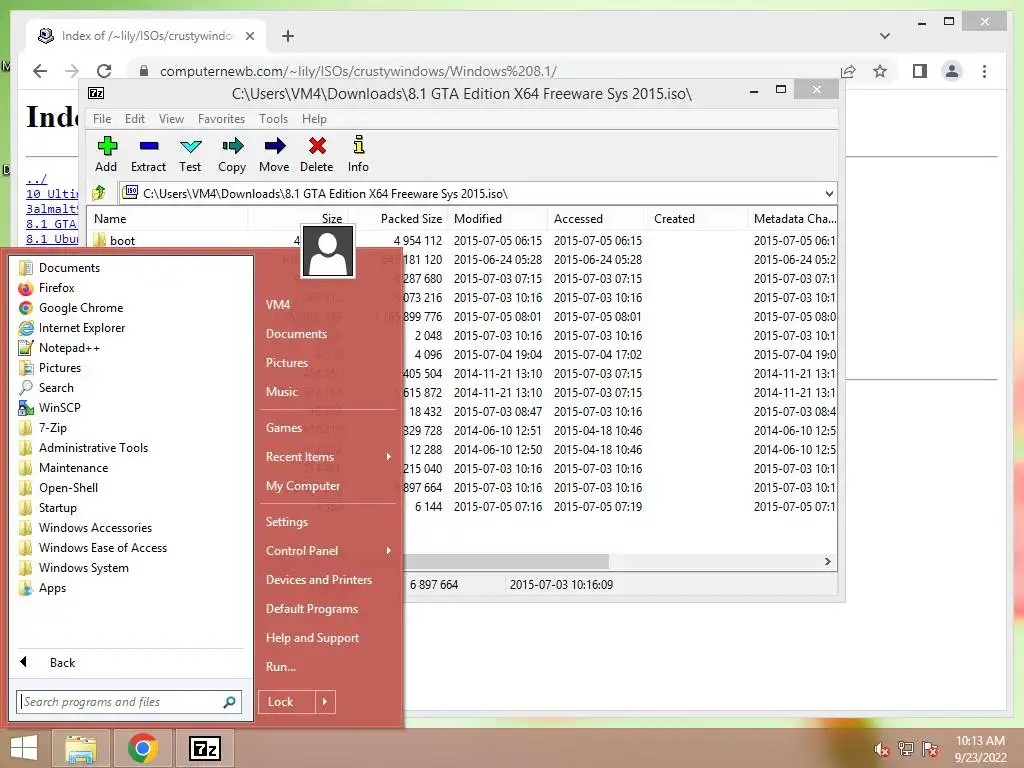Open My Computer from the start menu
Image resolution: width=1024 pixels, height=768 pixels.
pyautogui.click(x=302, y=486)
